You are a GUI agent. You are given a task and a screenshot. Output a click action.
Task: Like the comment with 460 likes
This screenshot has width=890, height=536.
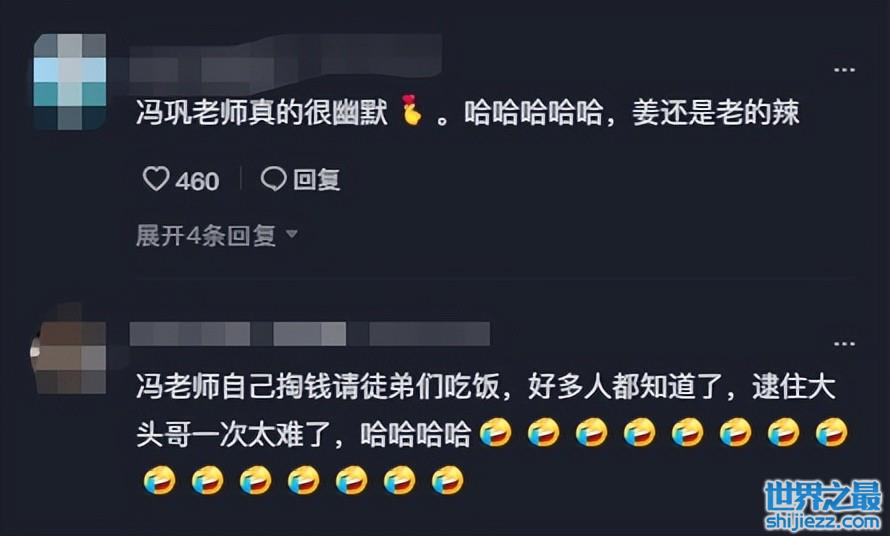point(156,179)
